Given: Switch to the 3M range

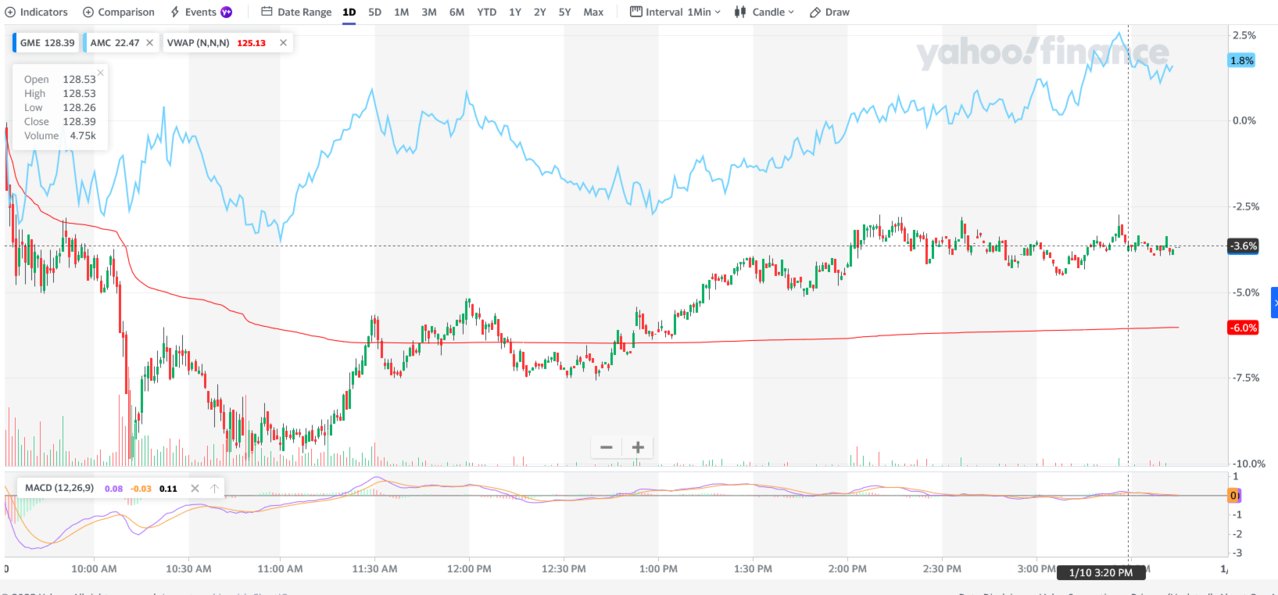Looking at the screenshot, I should (x=429, y=12).
